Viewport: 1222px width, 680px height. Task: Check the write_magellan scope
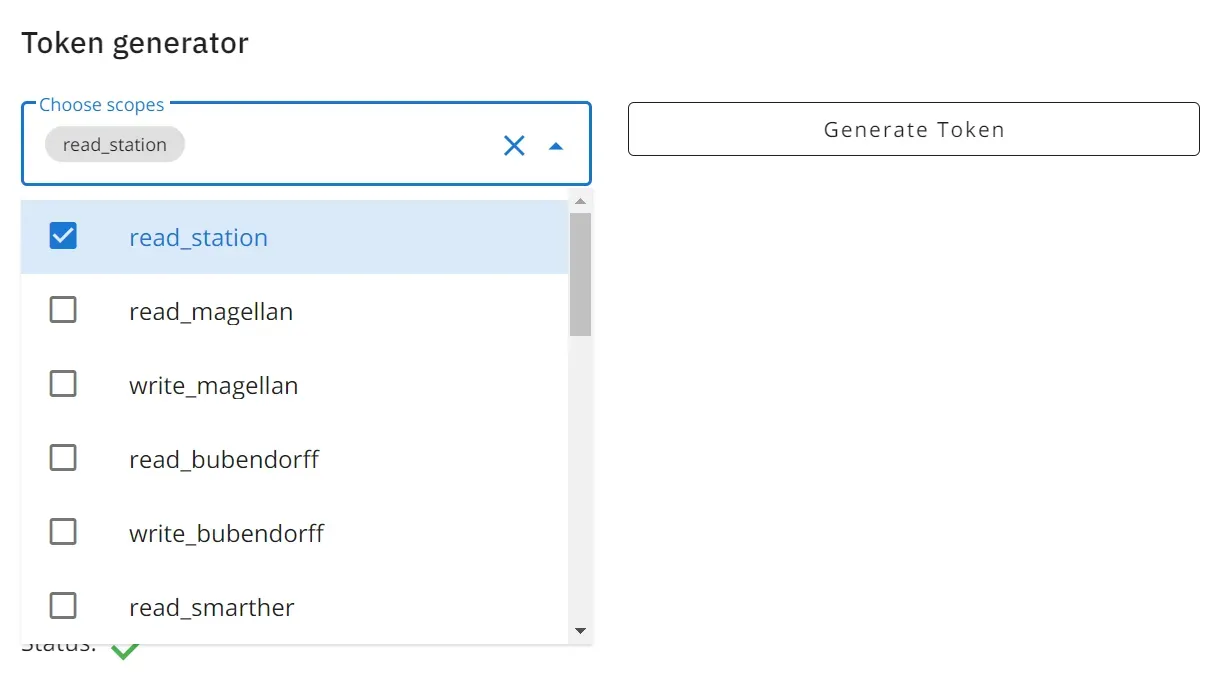pyautogui.click(x=63, y=383)
